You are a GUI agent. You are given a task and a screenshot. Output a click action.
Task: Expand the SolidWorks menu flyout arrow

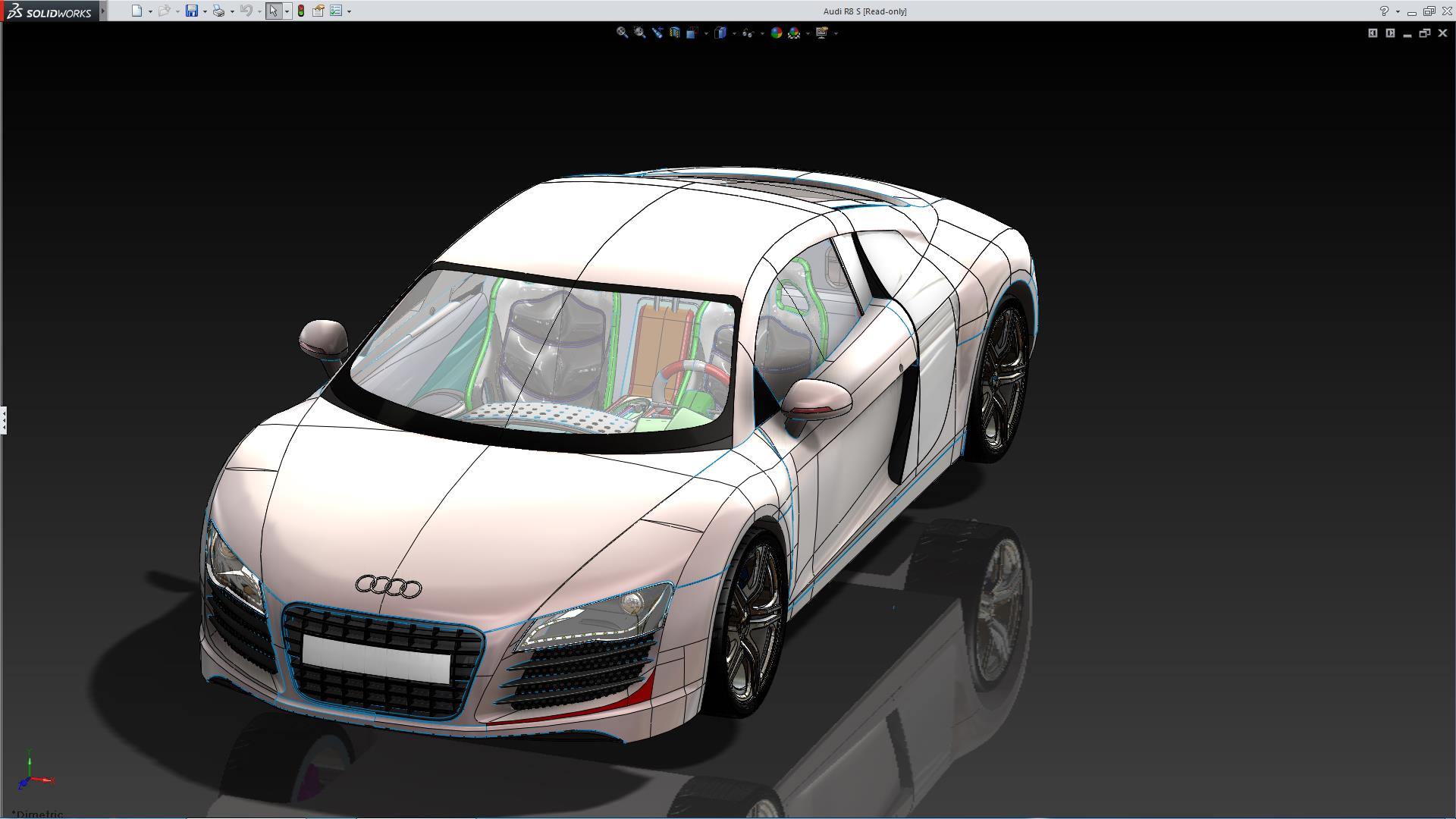click(x=103, y=11)
